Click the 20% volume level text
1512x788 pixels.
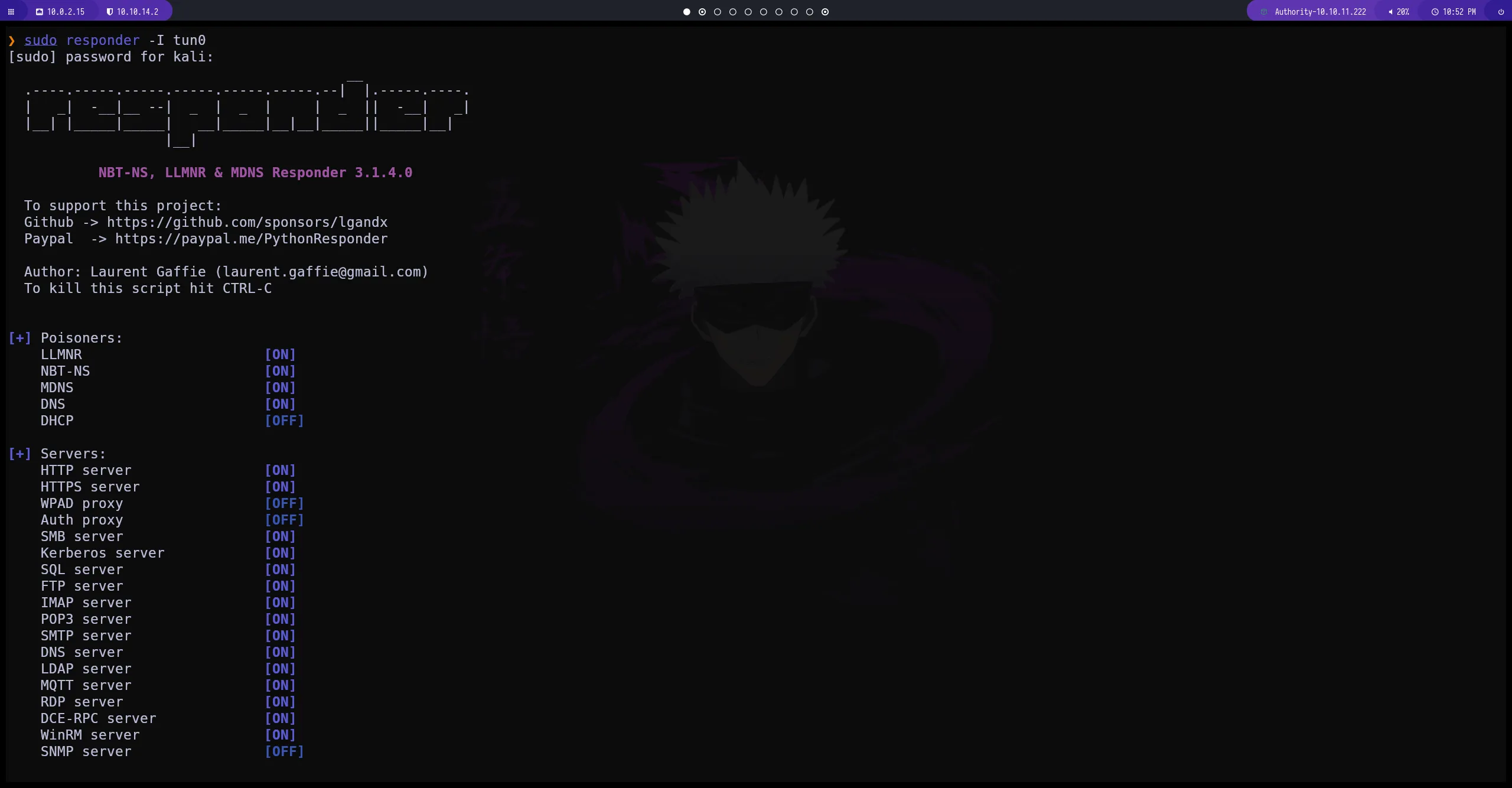(1403, 12)
